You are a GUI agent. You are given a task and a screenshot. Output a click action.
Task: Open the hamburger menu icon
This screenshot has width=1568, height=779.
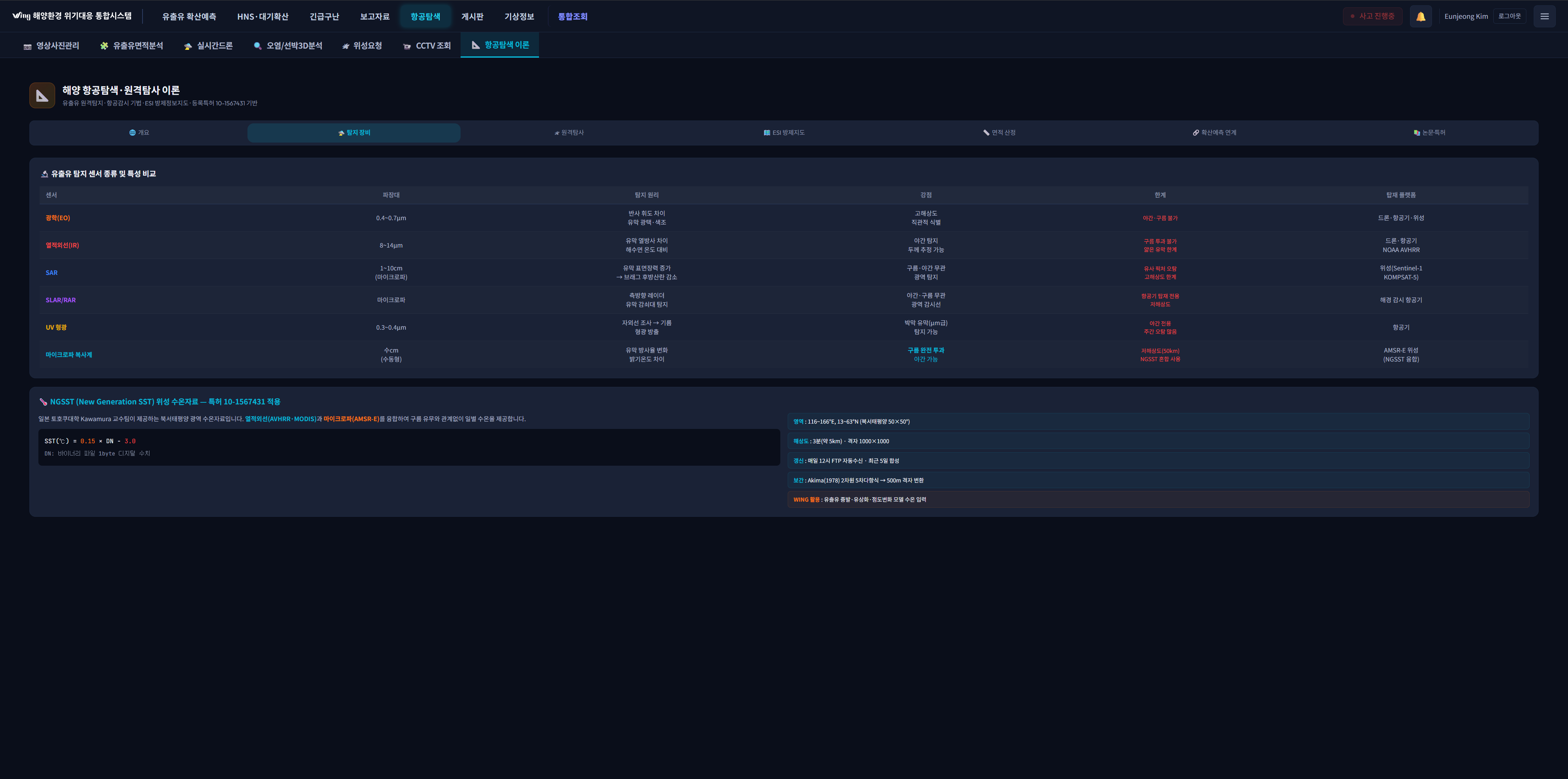(x=1543, y=16)
